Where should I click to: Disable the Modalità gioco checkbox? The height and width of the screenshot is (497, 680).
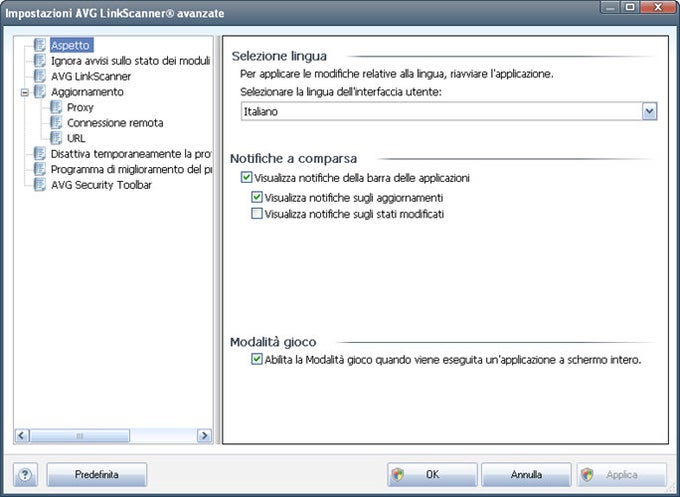click(x=257, y=359)
